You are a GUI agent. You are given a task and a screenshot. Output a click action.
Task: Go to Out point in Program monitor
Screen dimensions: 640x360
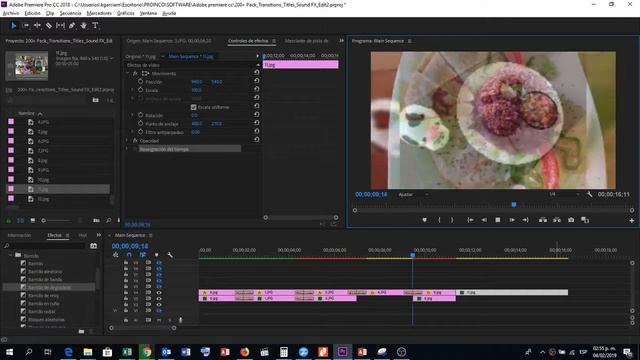tap(525, 220)
